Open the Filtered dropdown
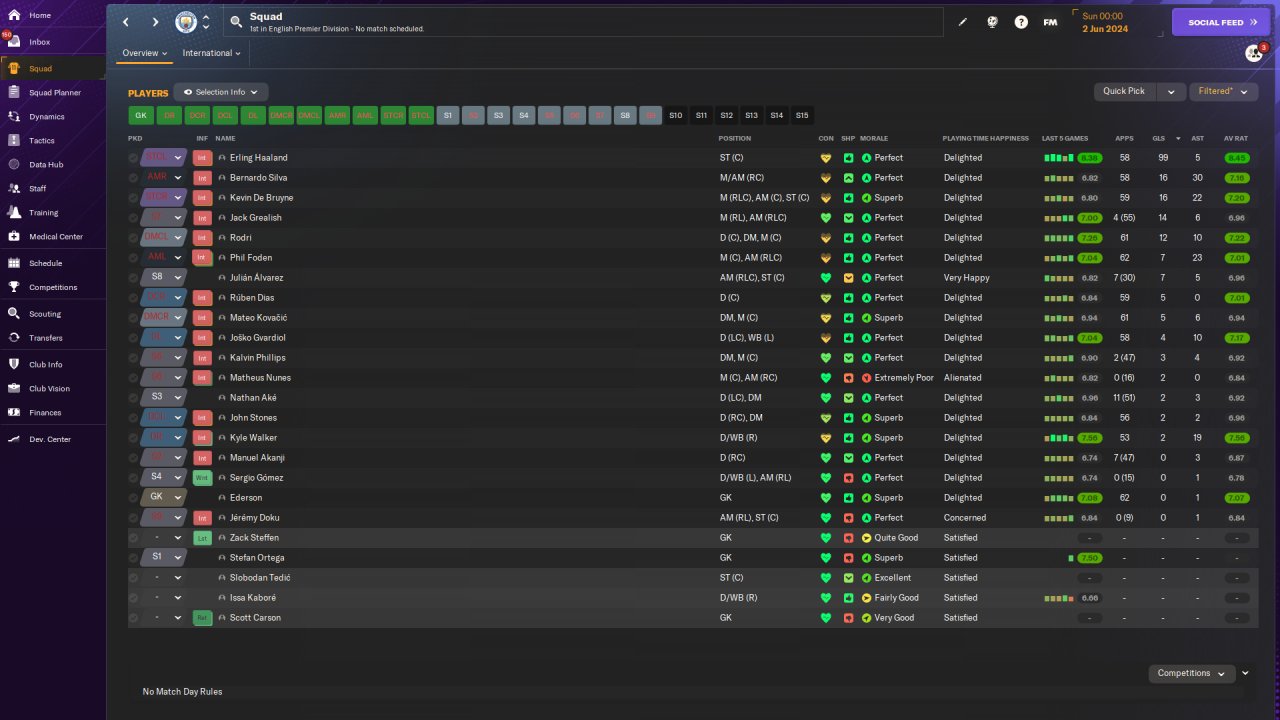Image resolution: width=1280 pixels, height=720 pixels. 1223,91
